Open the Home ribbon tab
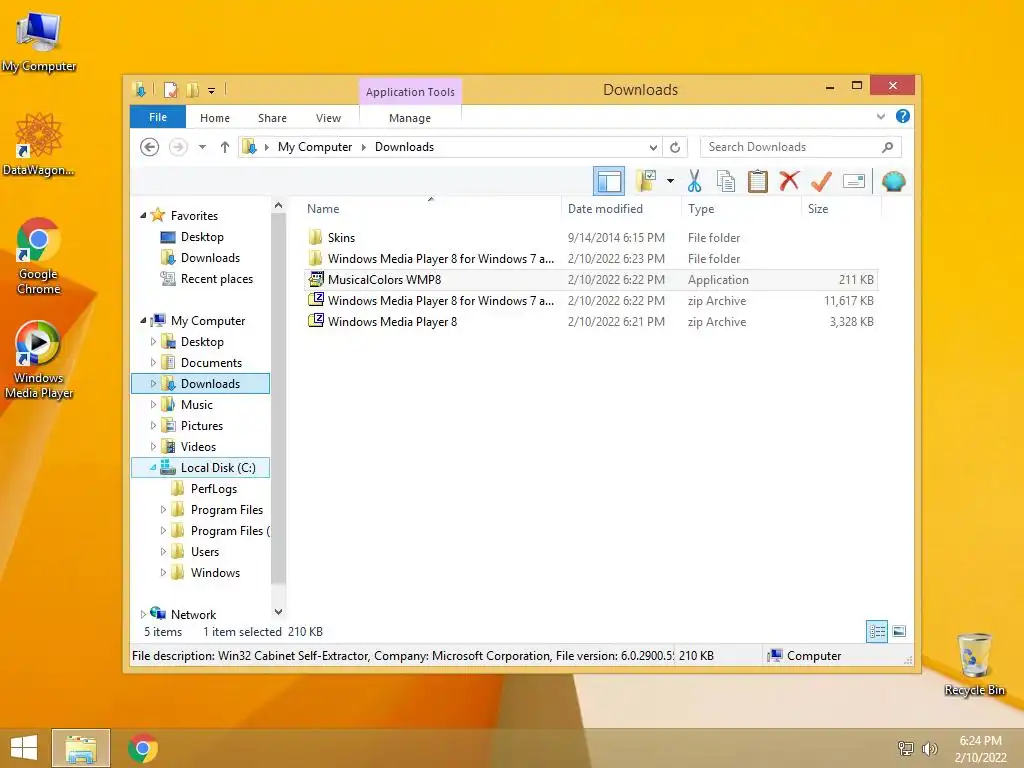 click(x=215, y=118)
